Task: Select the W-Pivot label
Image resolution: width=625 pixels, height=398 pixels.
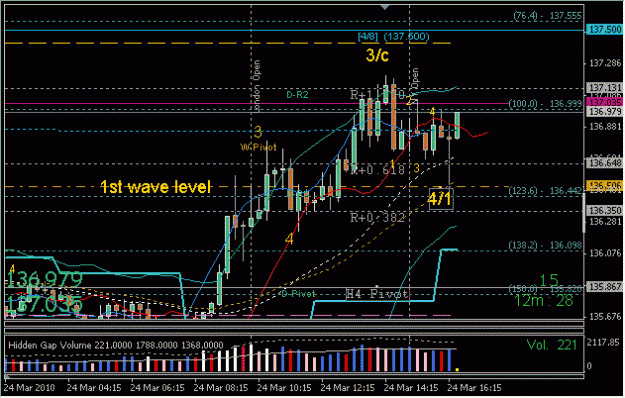Action: click(258, 147)
